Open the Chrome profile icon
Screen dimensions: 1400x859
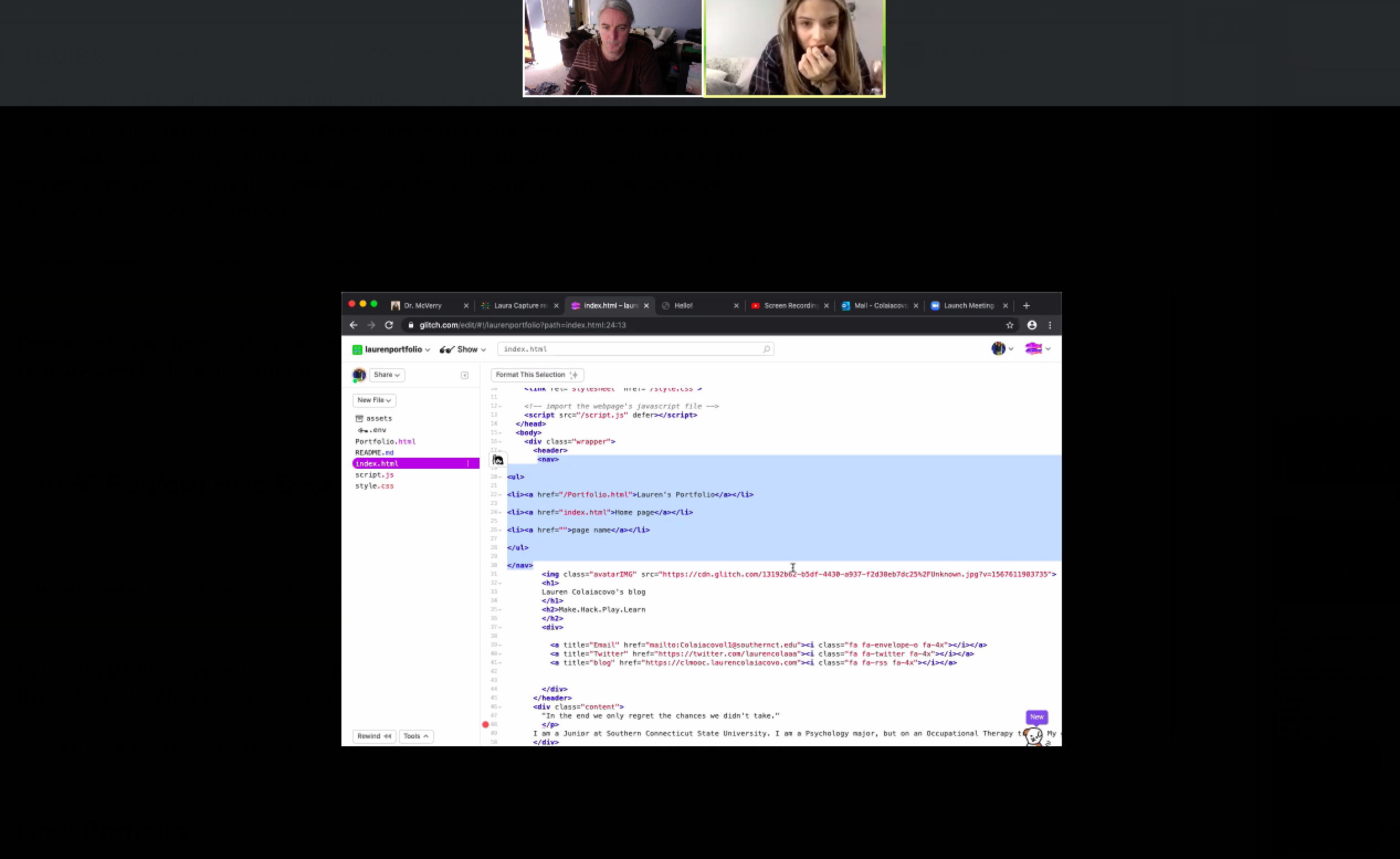coord(1032,325)
